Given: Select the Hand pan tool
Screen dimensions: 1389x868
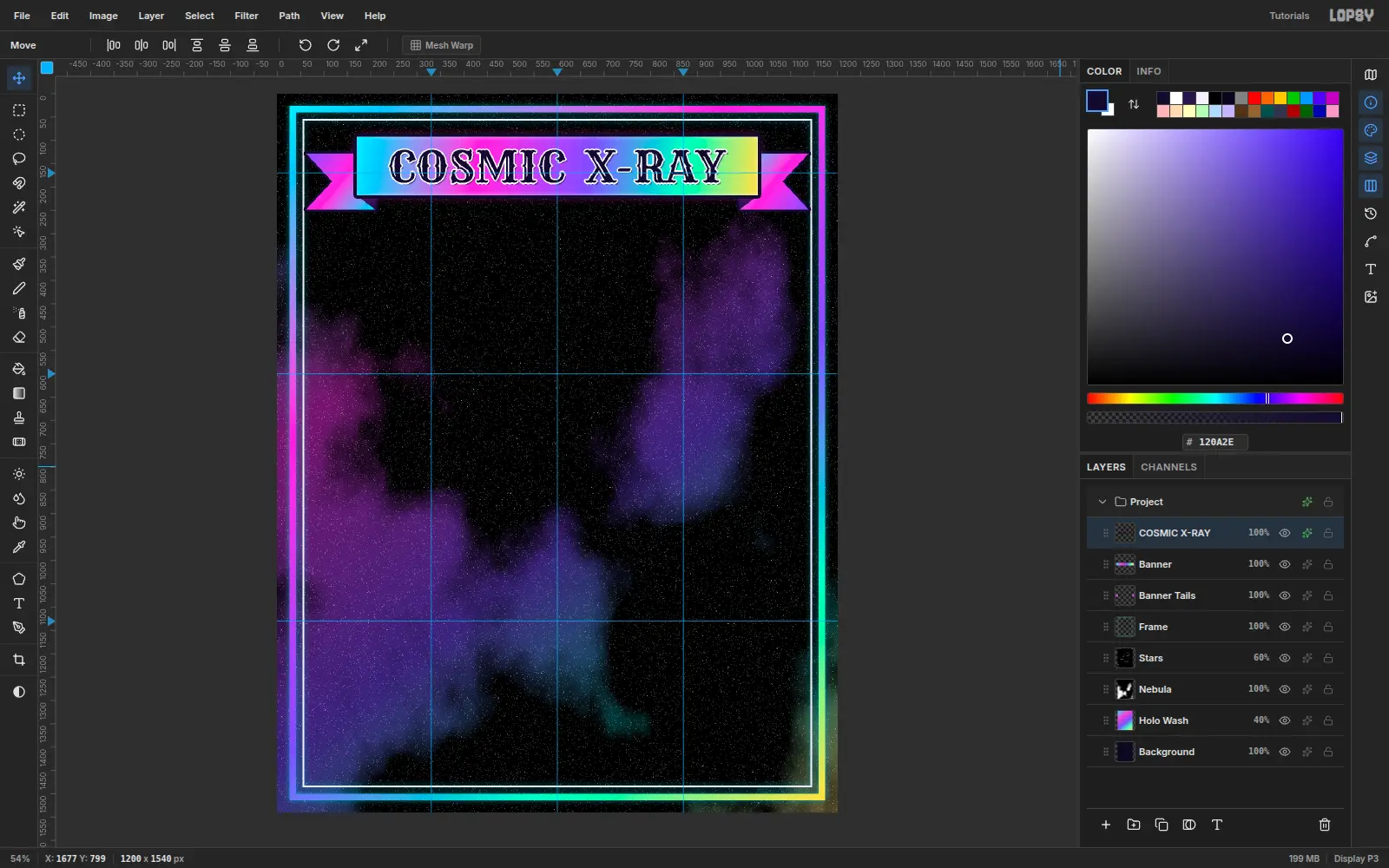Looking at the screenshot, I should (x=19, y=523).
